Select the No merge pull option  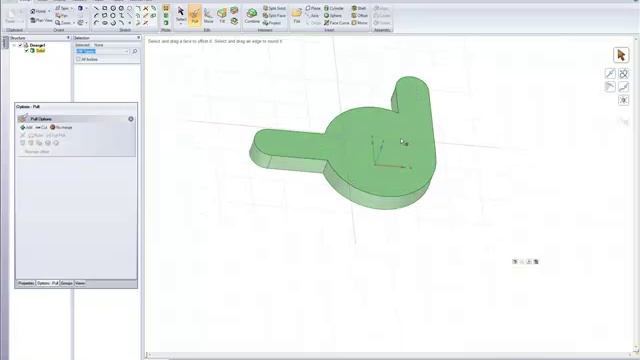(61, 127)
